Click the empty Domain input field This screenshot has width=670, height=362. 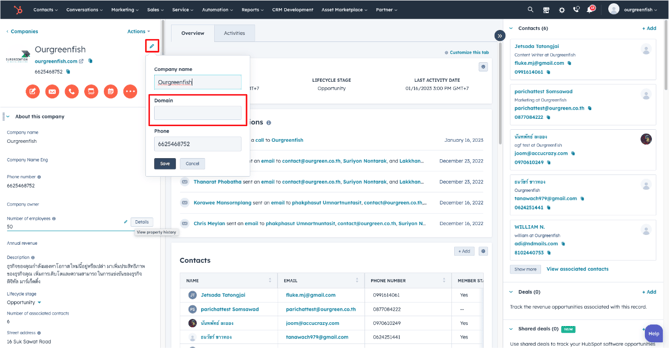tap(197, 113)
